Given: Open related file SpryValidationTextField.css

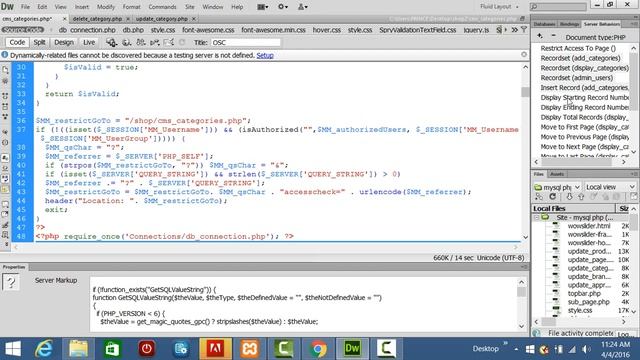Looking at the screenshot, I should (x=418, y=30).
